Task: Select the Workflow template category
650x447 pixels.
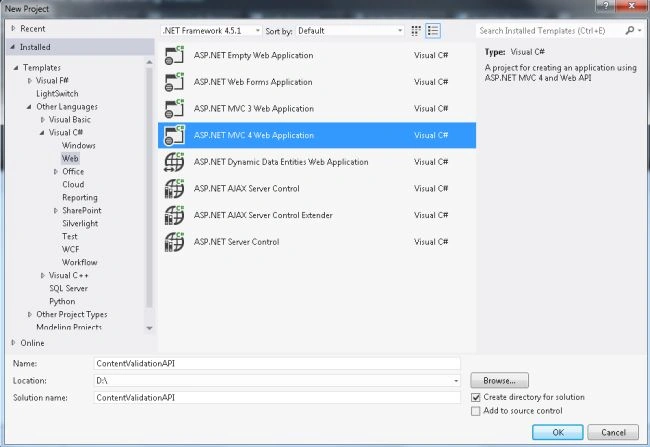Action: pos(80,262)
